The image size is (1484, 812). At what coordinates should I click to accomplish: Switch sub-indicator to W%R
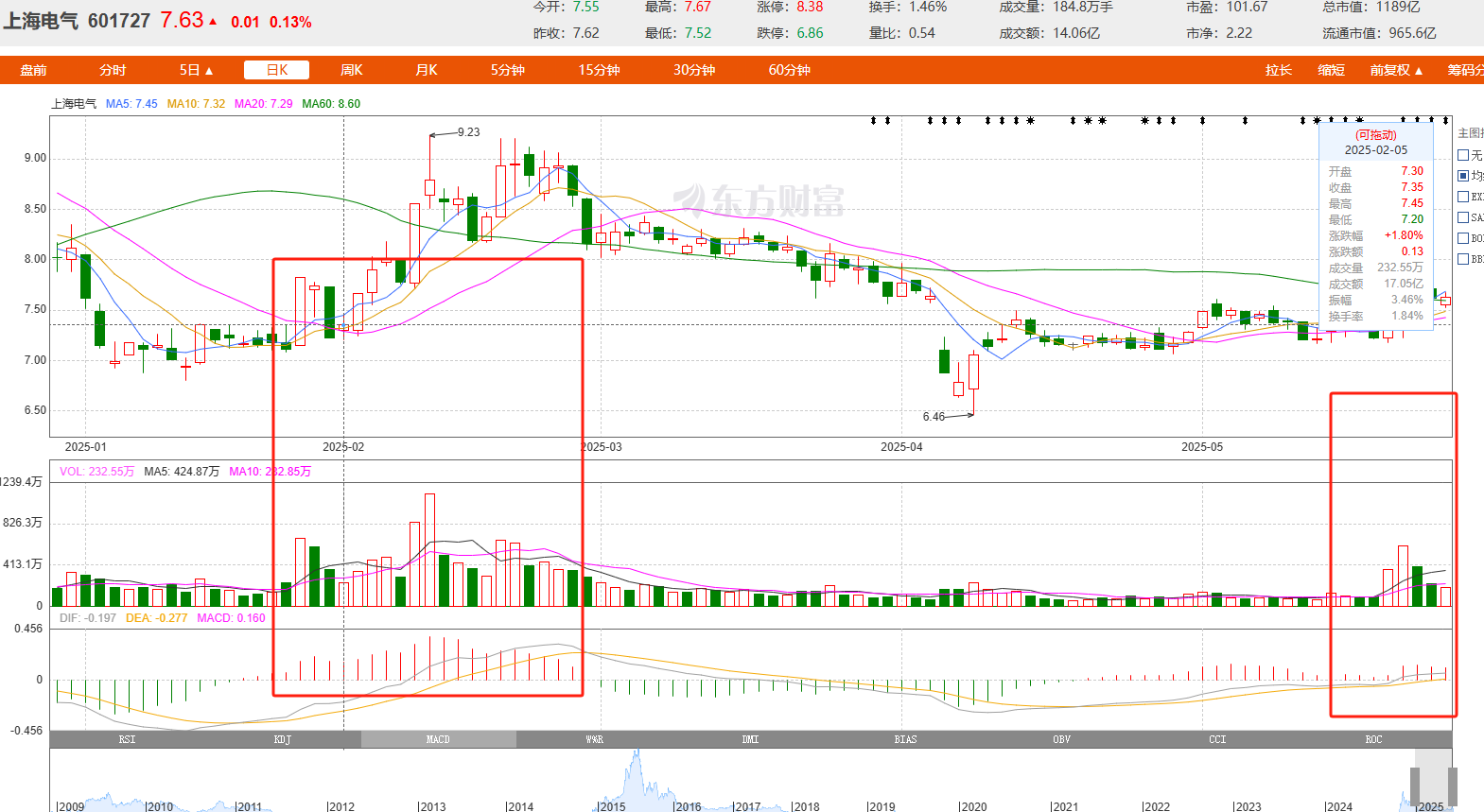pos(594,739)
